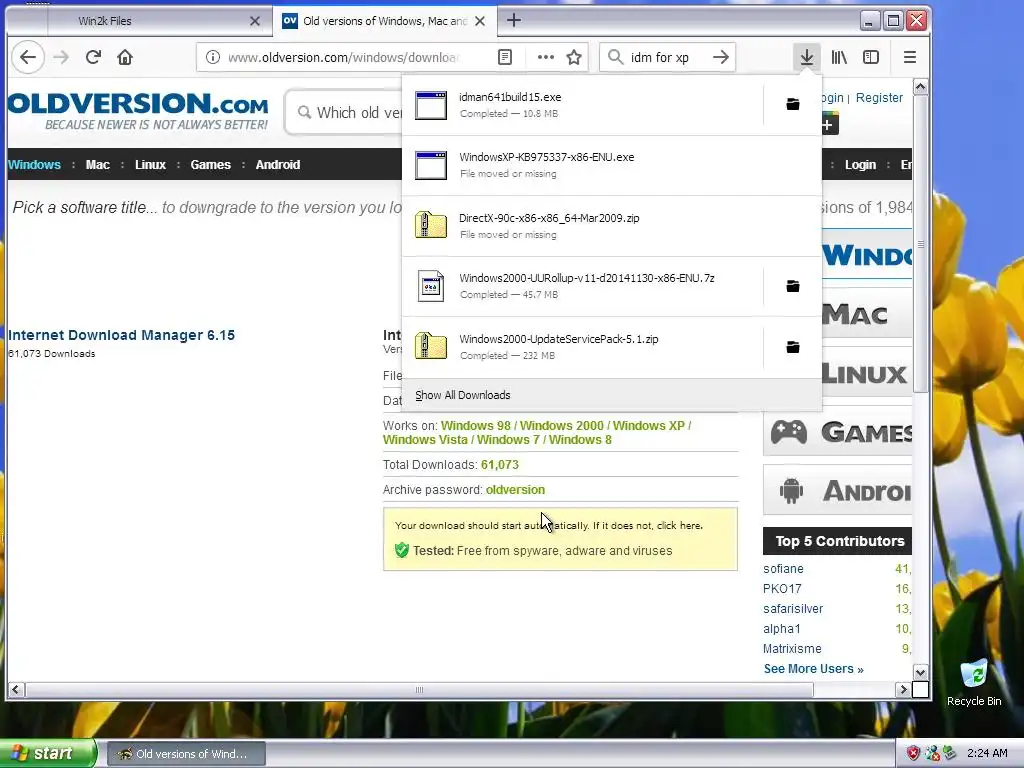Select WindowsXP-KB975337-x86-ENU.exe download entry
Viewport: 1024px width, 768px height.
click(611, 165)
